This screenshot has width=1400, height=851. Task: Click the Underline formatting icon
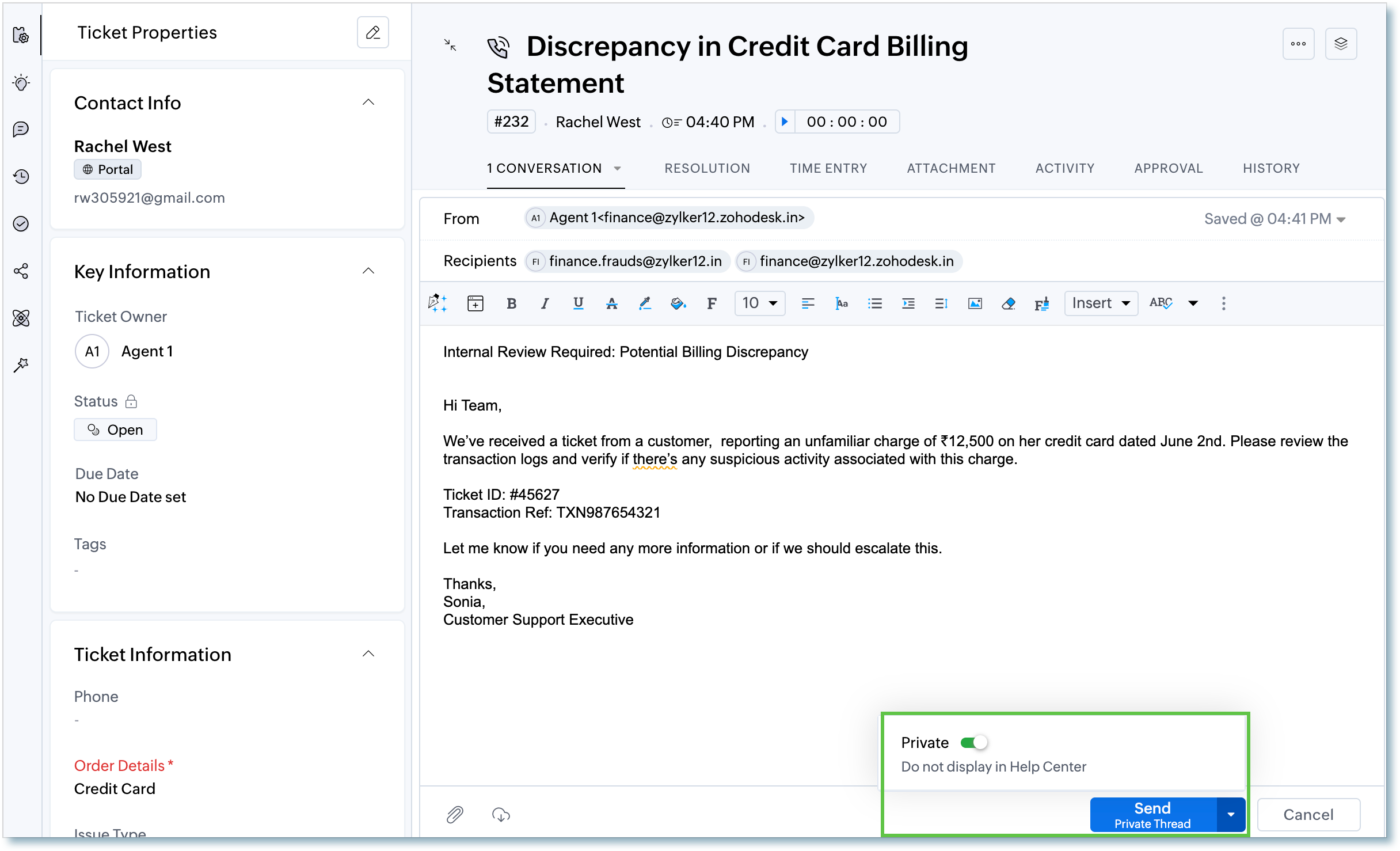(x=578, y=303)
